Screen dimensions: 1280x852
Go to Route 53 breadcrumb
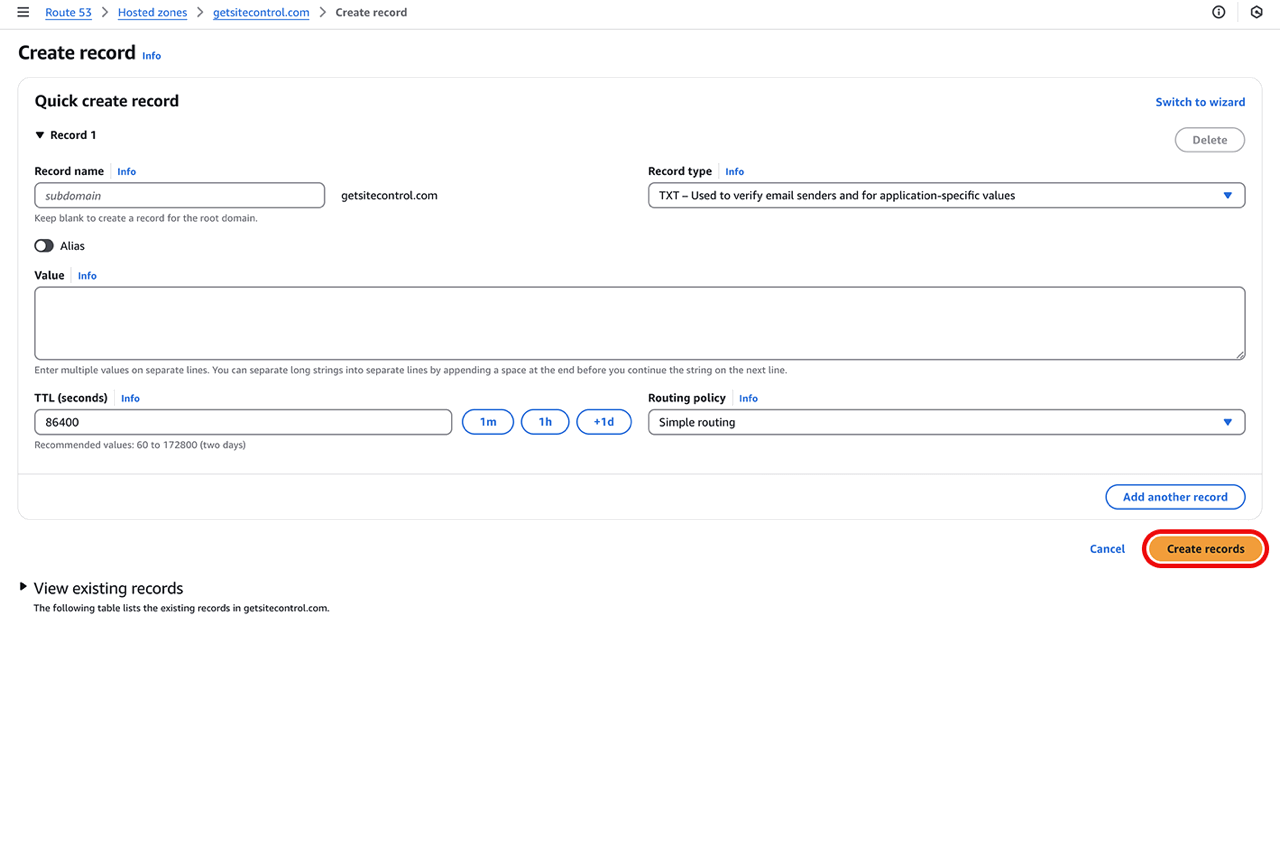(x=68, y=13)
